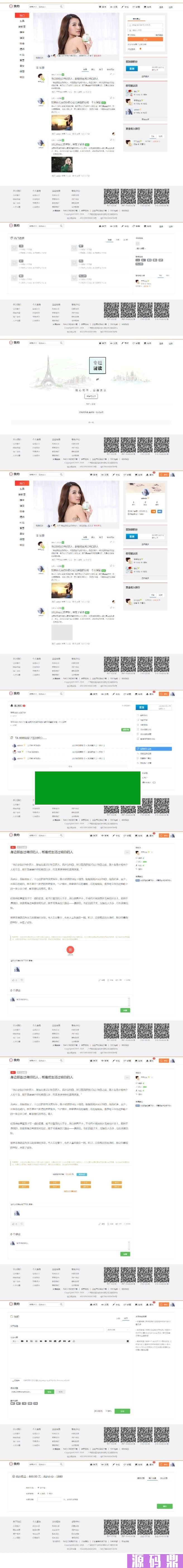This screenshot has height=1568, width=183.
Task: Click the first QR code in the topmost footer
Action: (112, 197)
